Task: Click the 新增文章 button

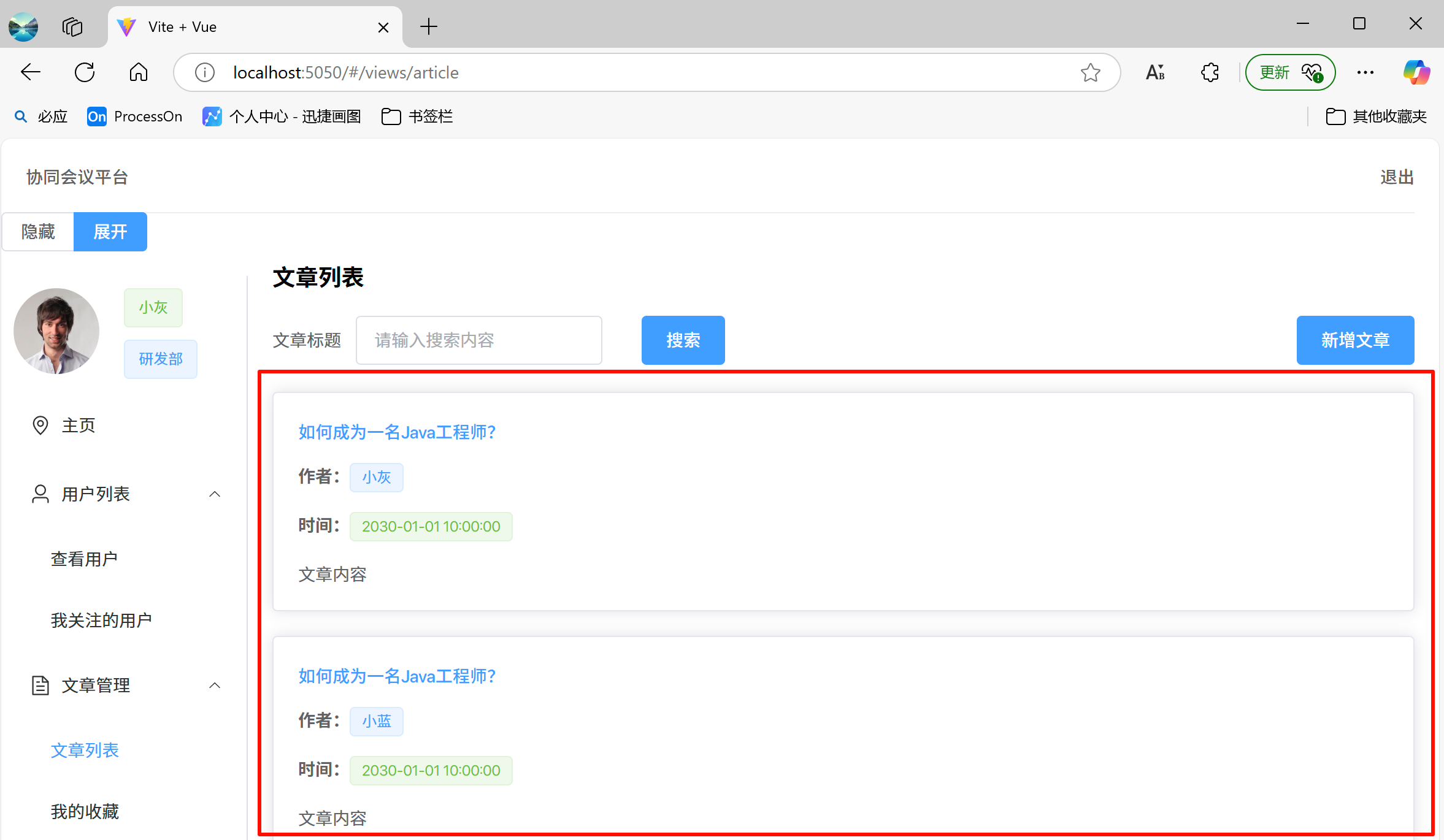Action: pyautogui.click(x=1356, y=340)
